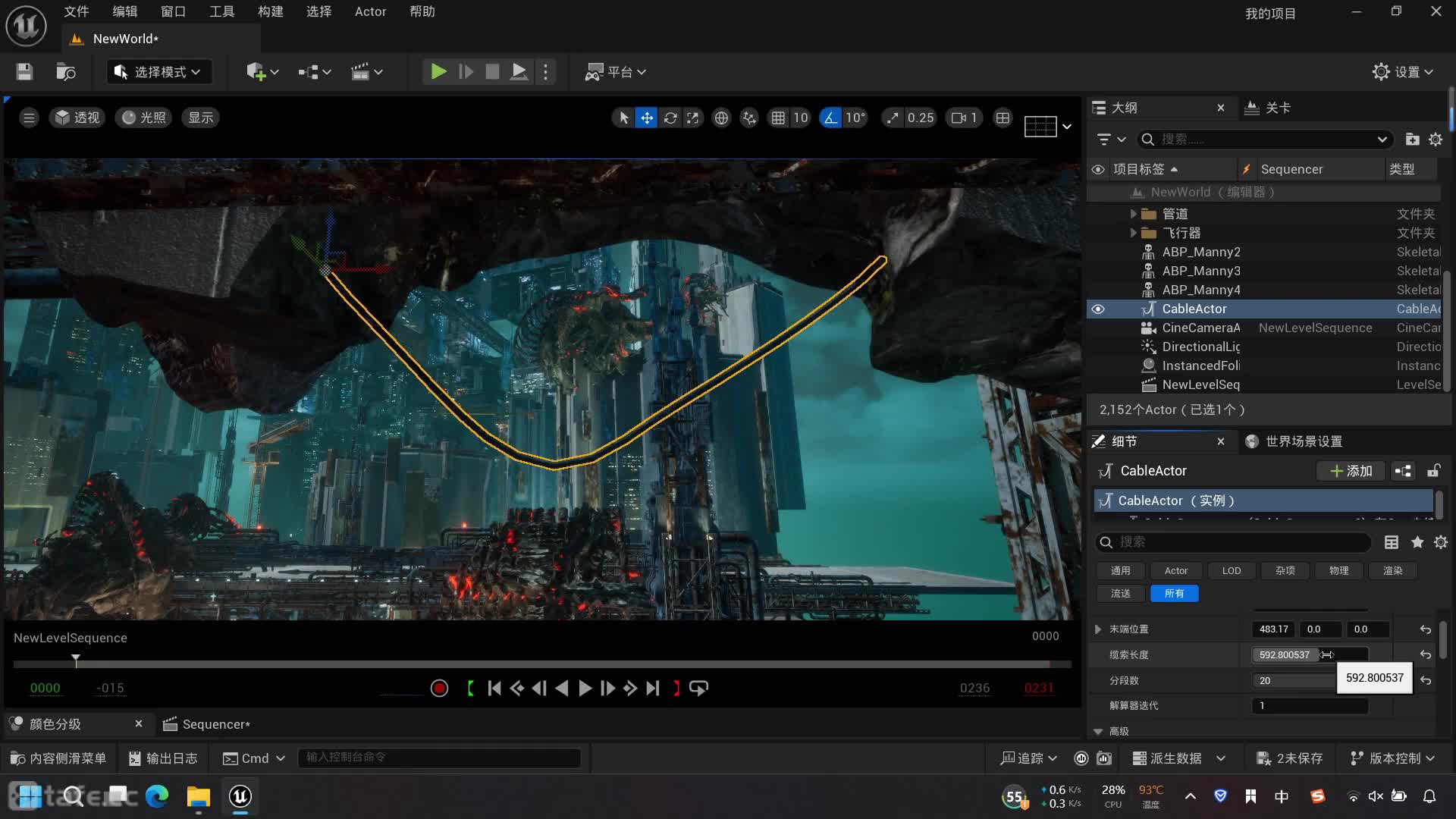This screenshot has height=819, width=1456.
Task: Toggle grid snapping icon in viewport
Action: (778, 118)
